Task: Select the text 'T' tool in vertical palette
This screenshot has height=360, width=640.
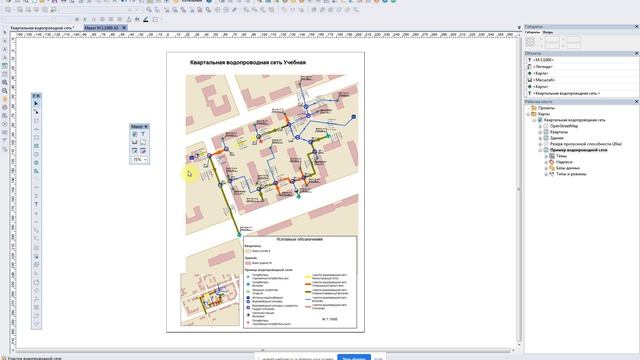Action: point(36,204)
